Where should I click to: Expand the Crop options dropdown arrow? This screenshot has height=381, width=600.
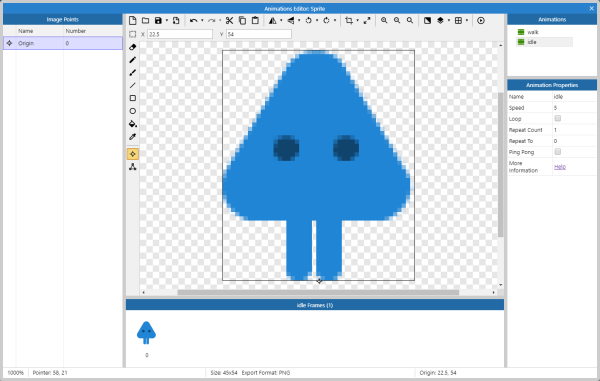pyautogui.click(x=357, y=20)
